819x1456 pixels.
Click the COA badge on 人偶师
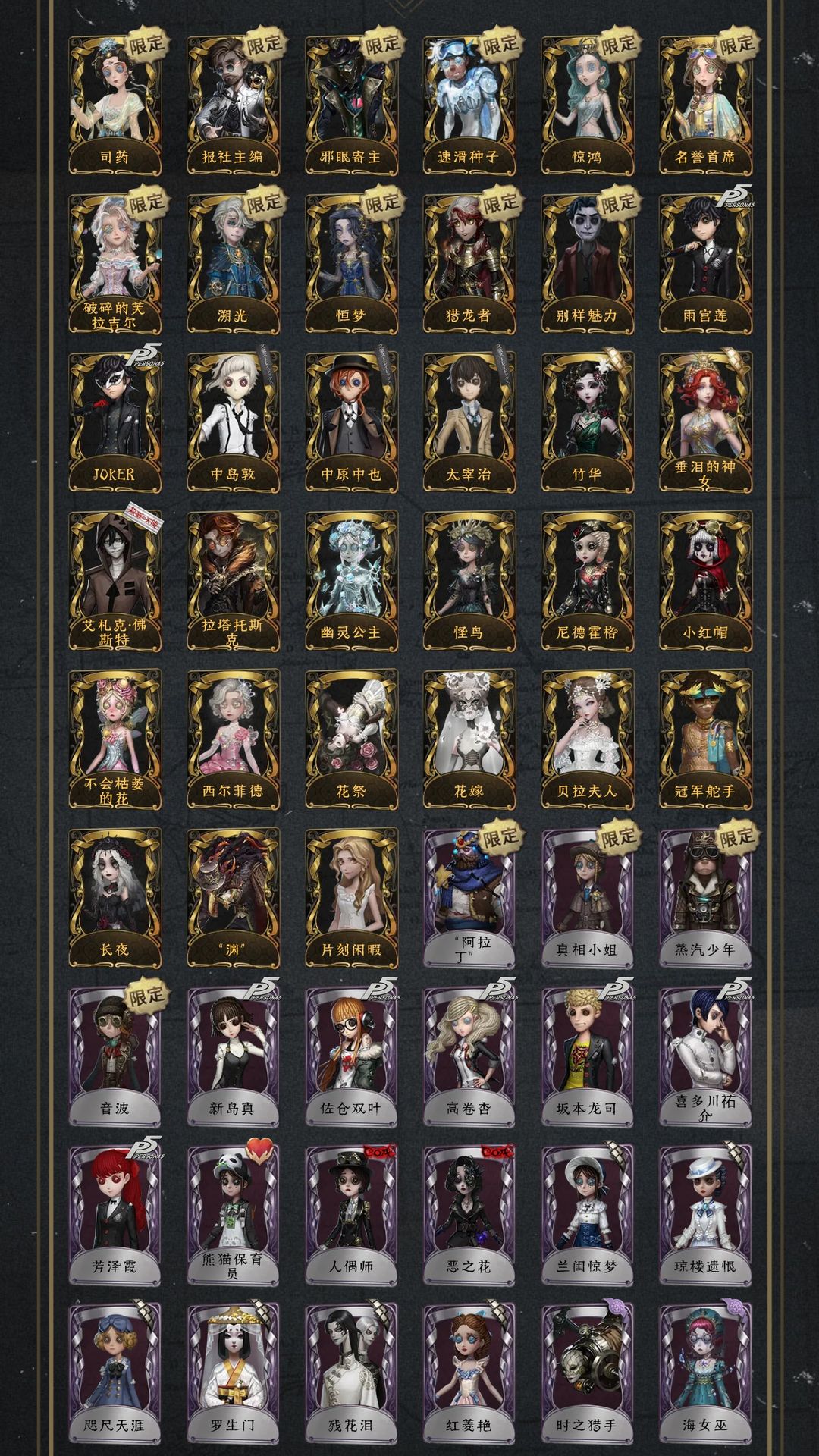point(381,1151)
